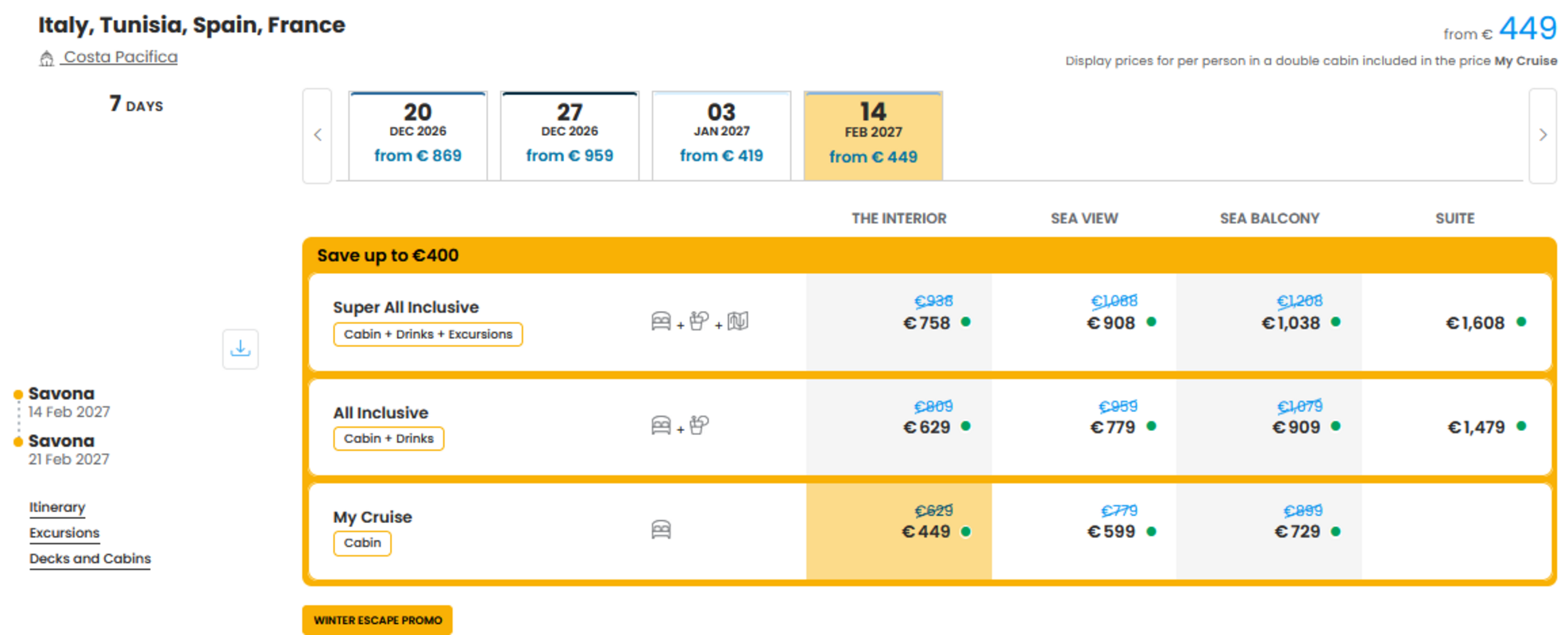The height and width of the screenshot is (635, 1568).
Task: Choose Super All Inclusive suite at €1,608
Action: (1455, 322)
